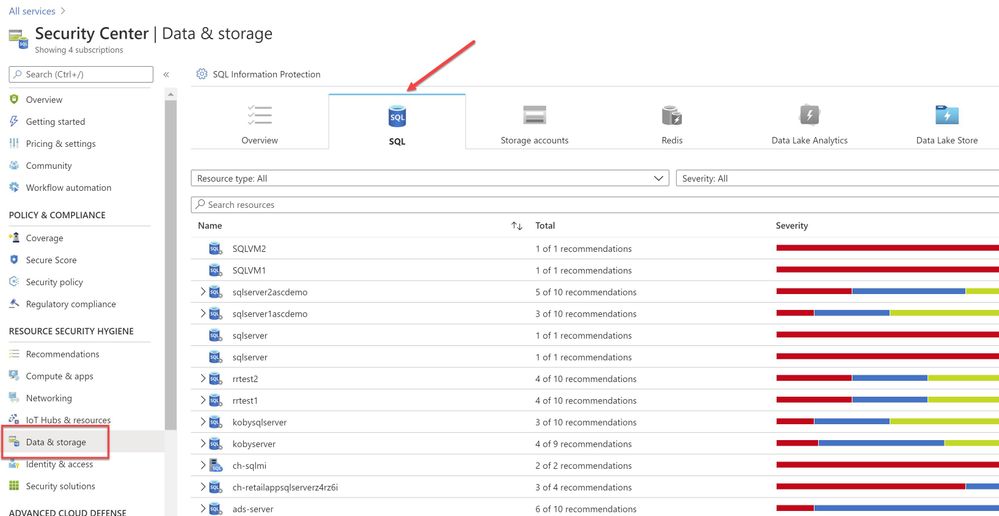The width and height of the screenshot is (999, 516).
Task: Click the ch-sqlmi managed instance icon
Action: (215, 465)
